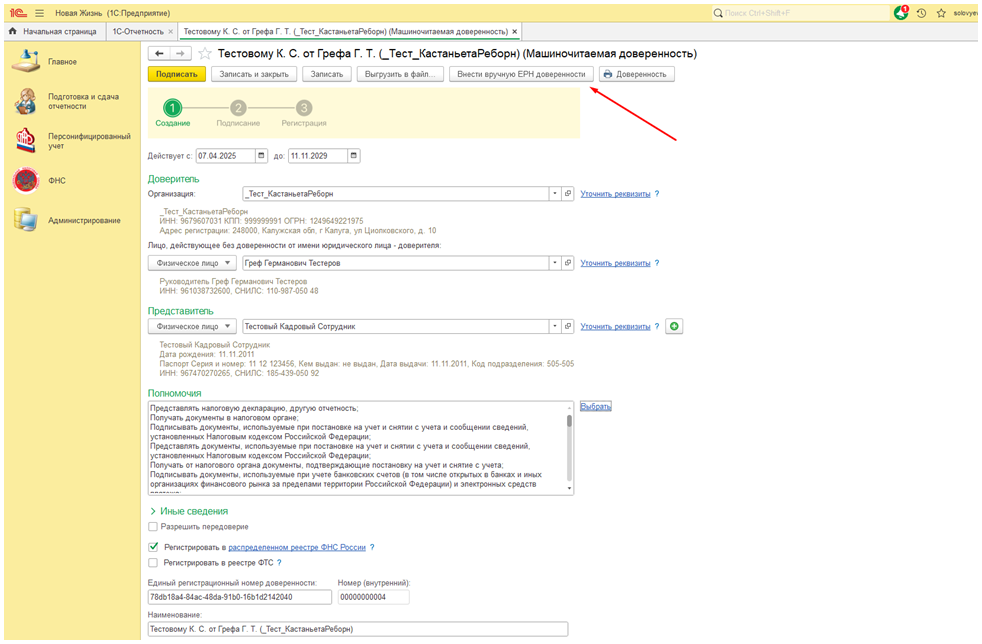Open the ФНС section in sidebar
This screenshot has height=644, width=982.
56,181
